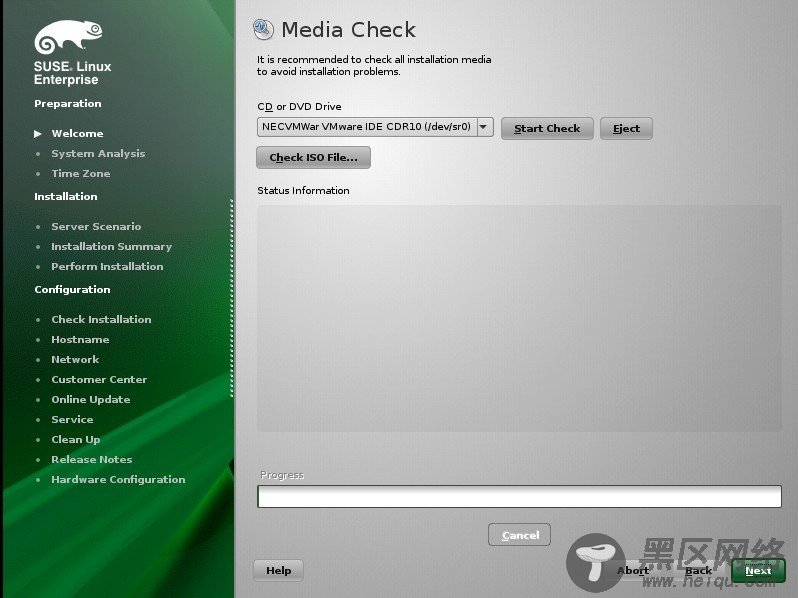Click the Abort button
This screenshot has width=798, height=598.
633,571
